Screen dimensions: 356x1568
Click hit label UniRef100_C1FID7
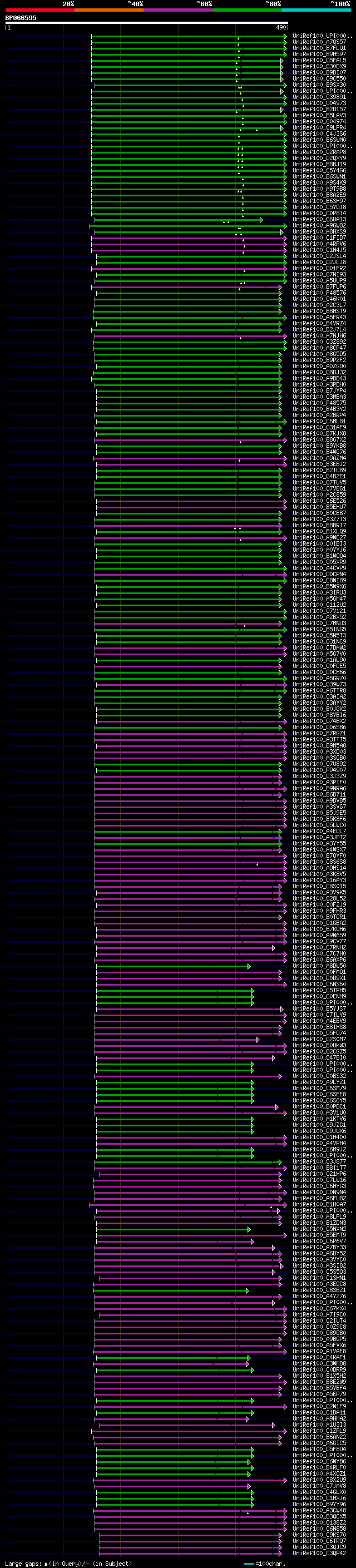click(319, 238)
